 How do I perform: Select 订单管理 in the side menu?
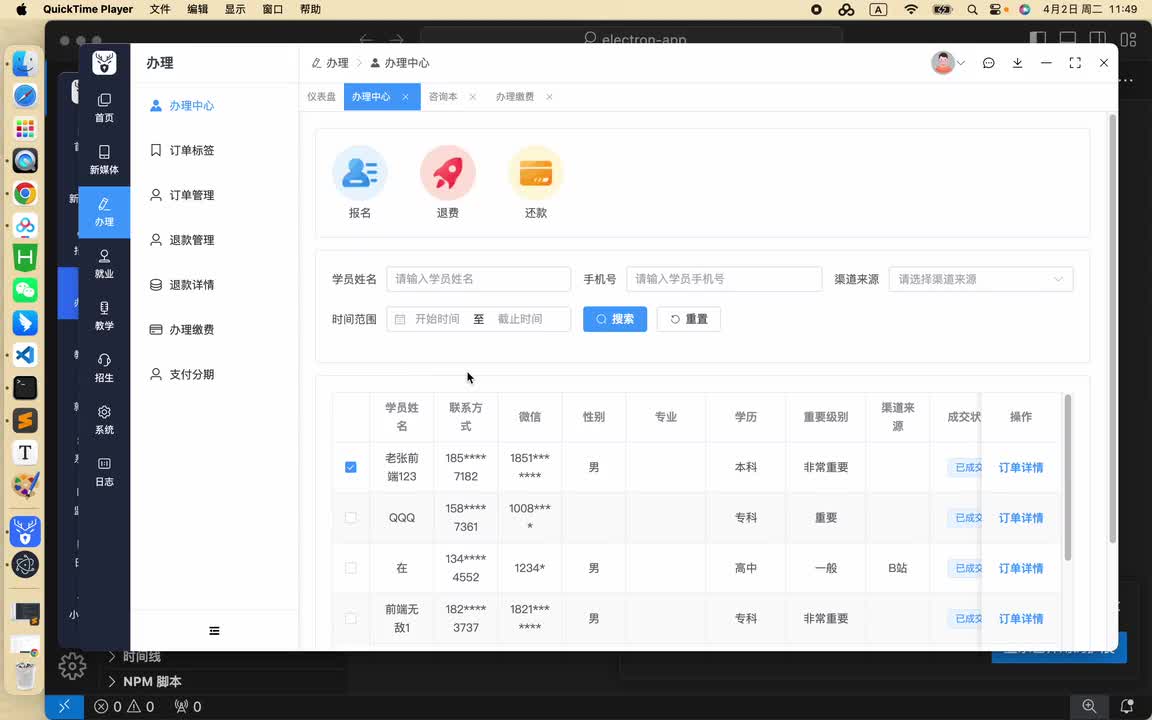click(215, 195)
